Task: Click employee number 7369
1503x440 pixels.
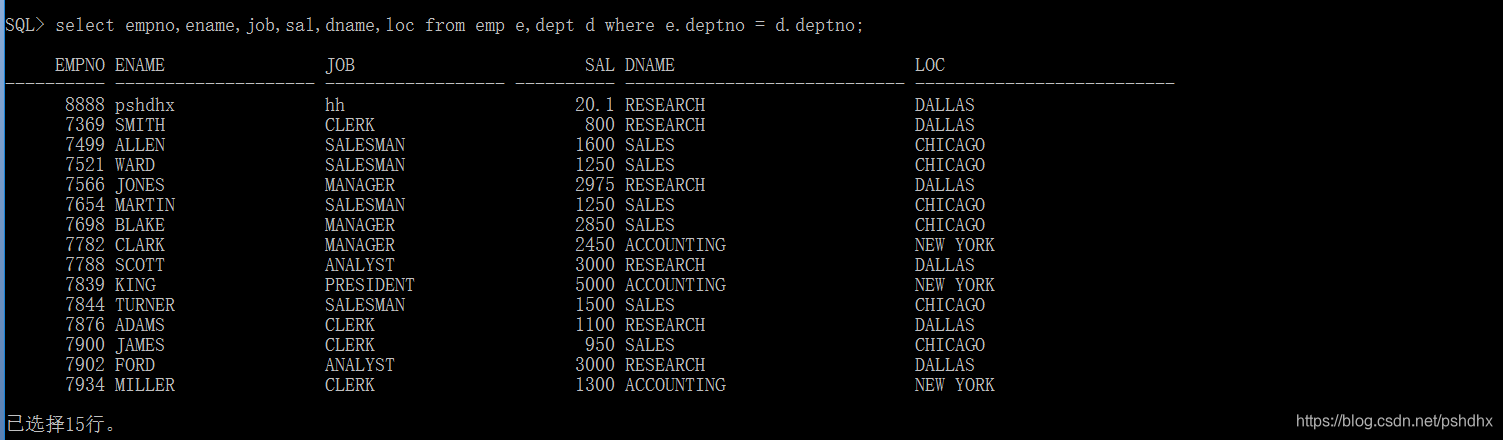Action: (x=85, y=125)
